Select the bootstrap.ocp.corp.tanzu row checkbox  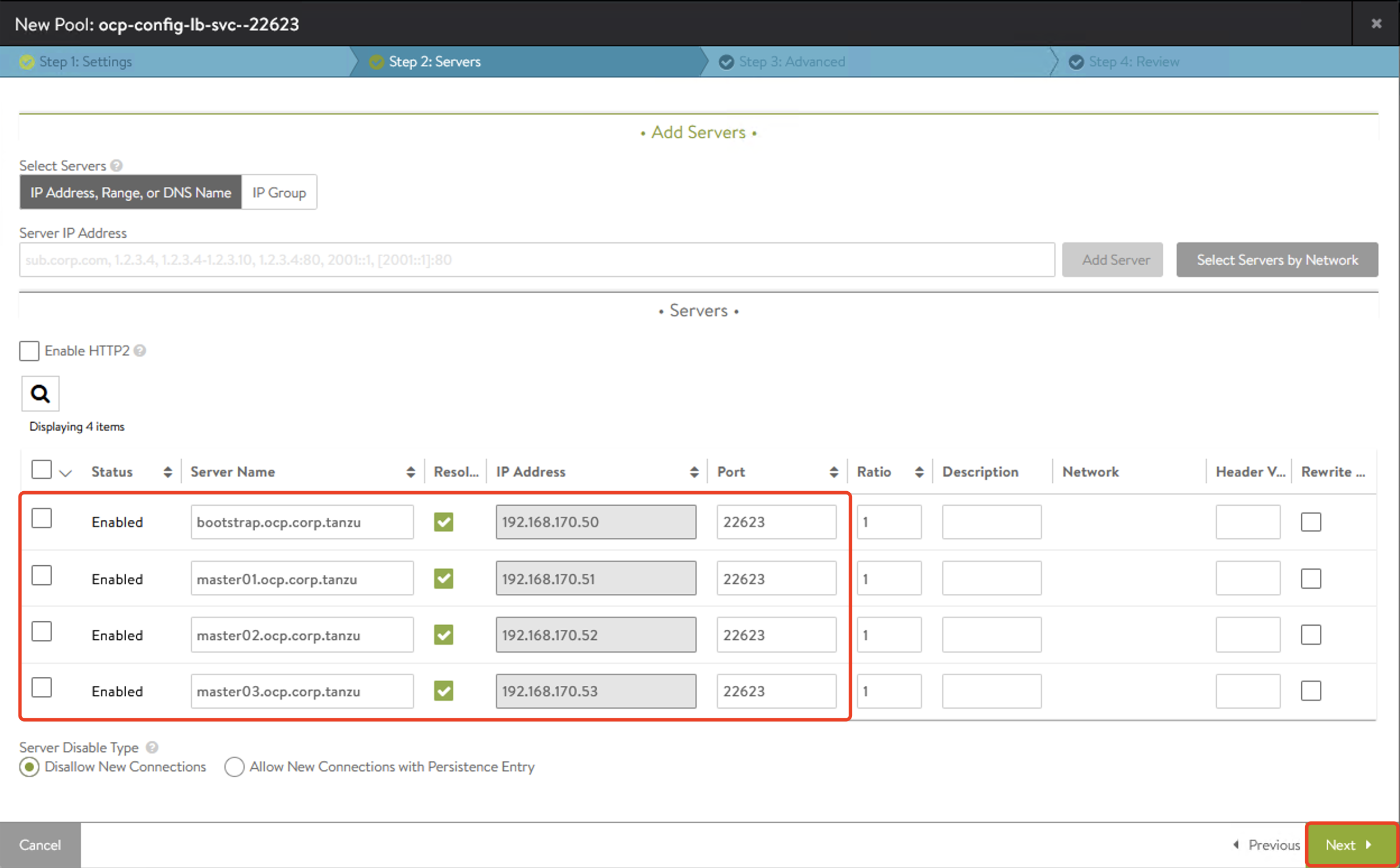coord(42,518)
